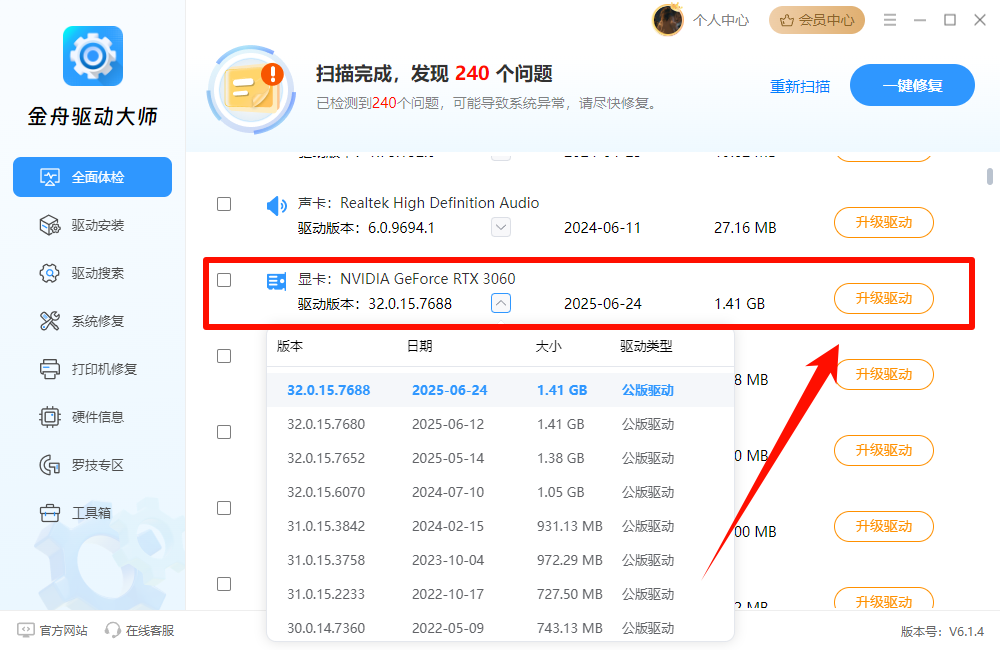Select driver version 32.0.15.6070
Screen dimensions: 1000x650
pos(500,492)
